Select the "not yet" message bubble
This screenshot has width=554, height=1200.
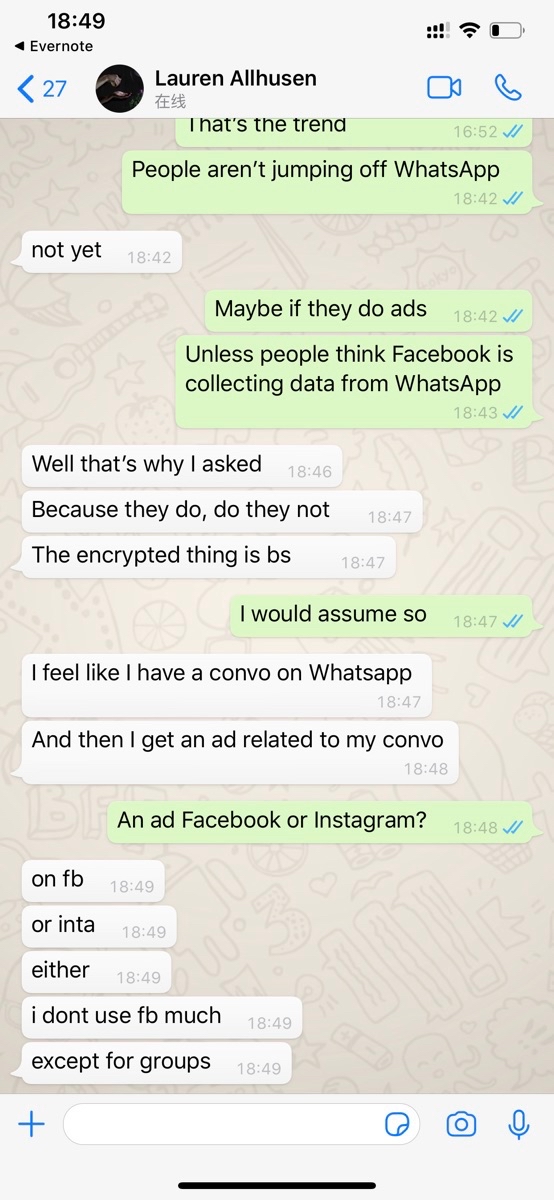(98, 251)
